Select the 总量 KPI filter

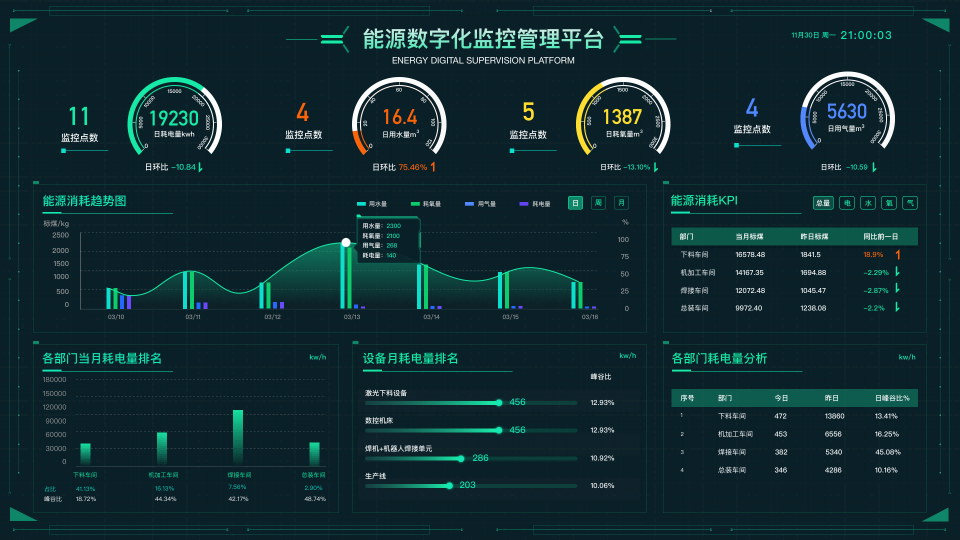pyautogui.click(x=823, y=203)
